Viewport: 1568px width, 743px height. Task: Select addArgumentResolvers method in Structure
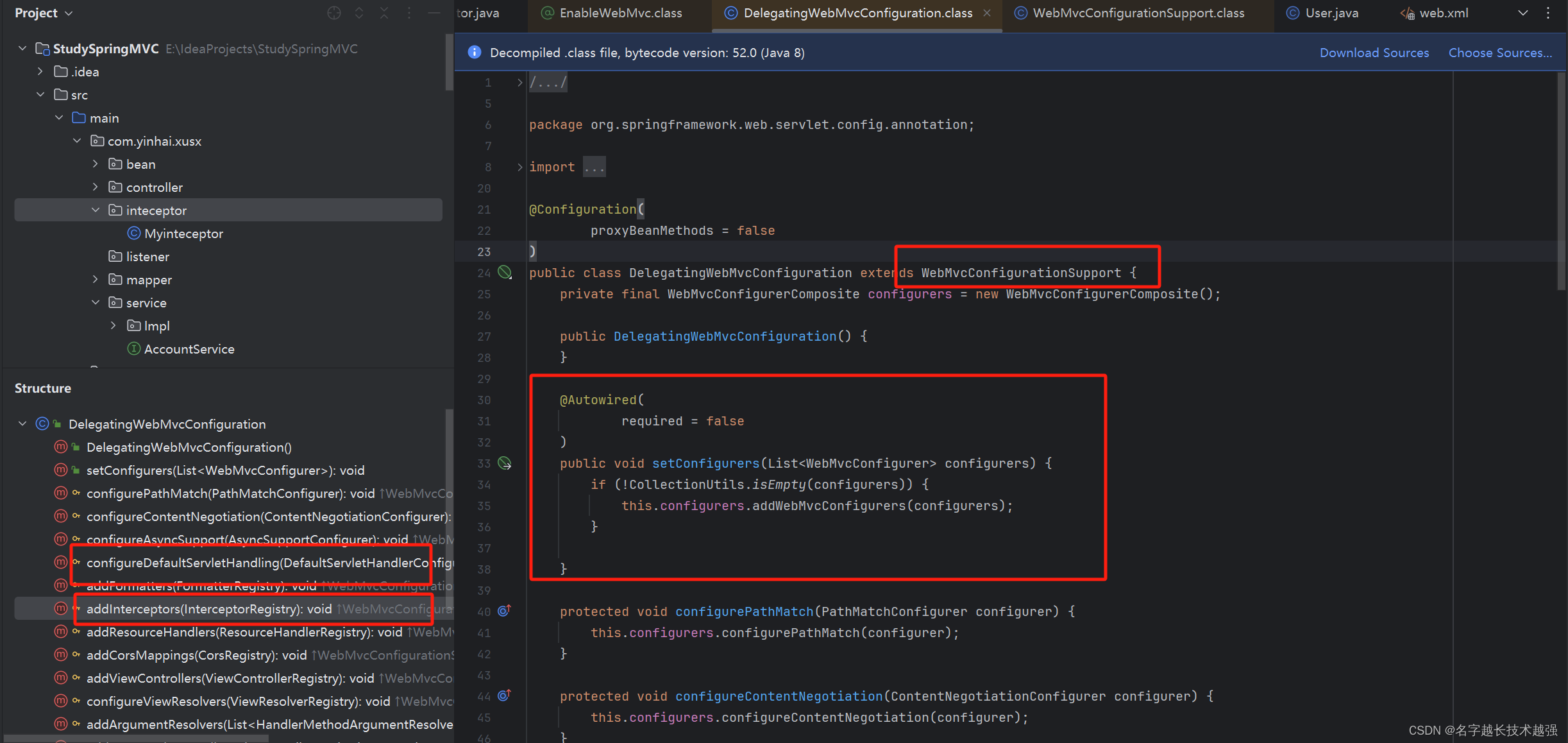(269, 724)
